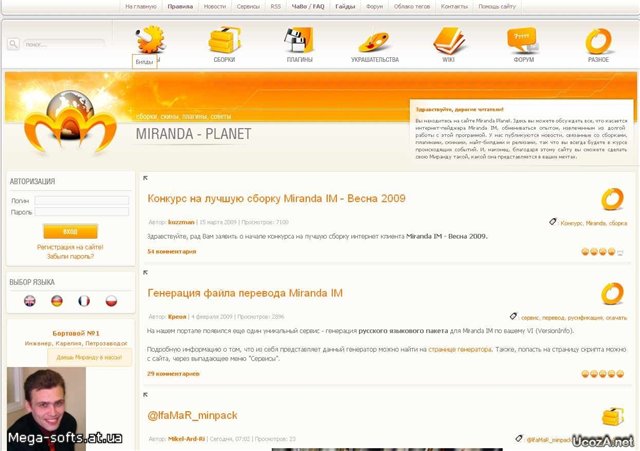Image resolution: width=640 pixels, height=451 pixels.
Task: Open the РАЗНОЕ orange ring icon
Action: [x=598, y=41]
